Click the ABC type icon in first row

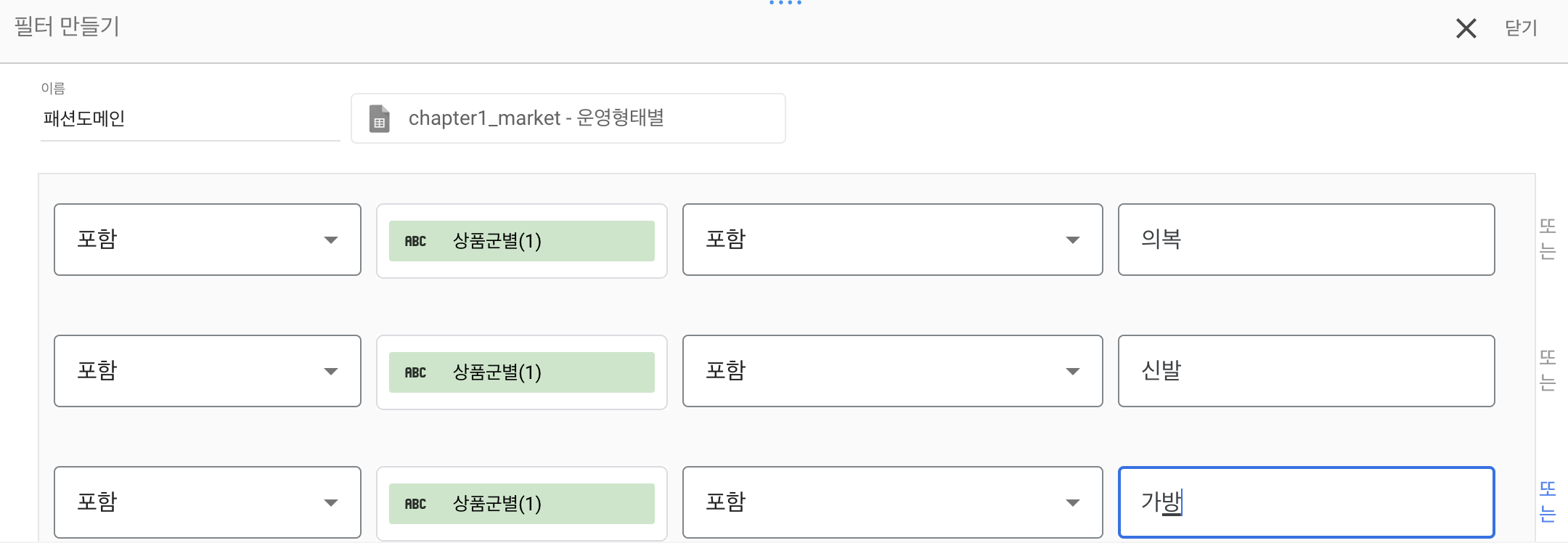click(415, 241)
